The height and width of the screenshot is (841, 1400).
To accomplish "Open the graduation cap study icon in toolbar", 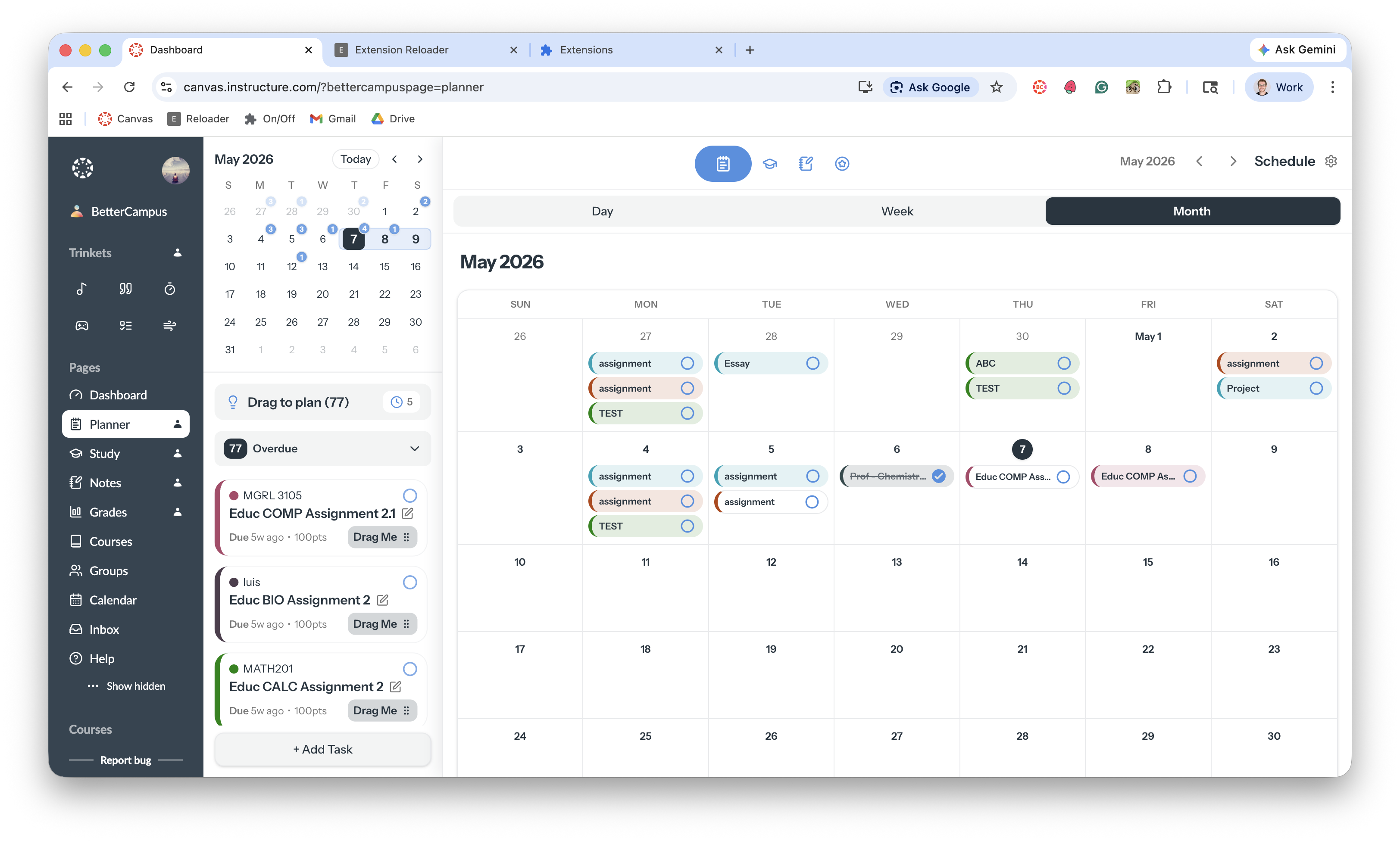I will click(770, 164).
